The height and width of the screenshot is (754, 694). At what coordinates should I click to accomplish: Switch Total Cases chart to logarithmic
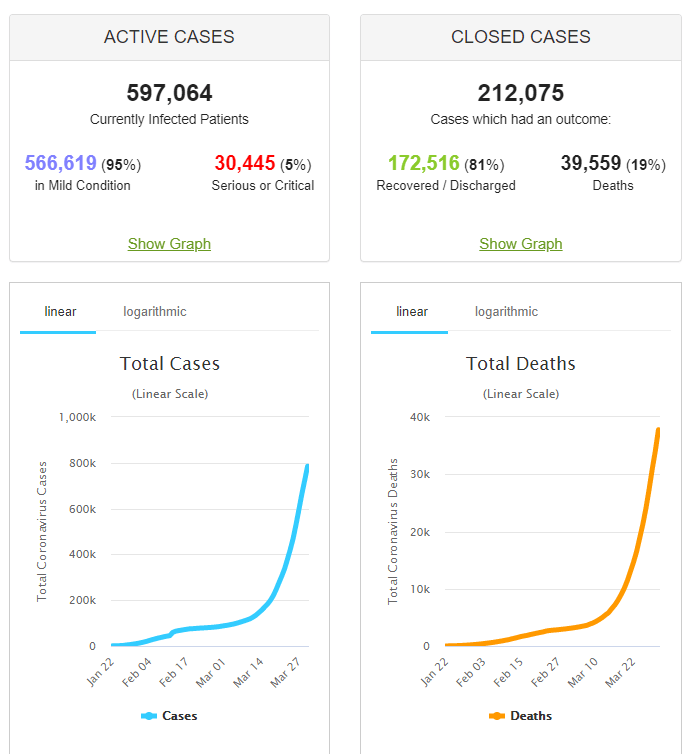coord(155,312)
